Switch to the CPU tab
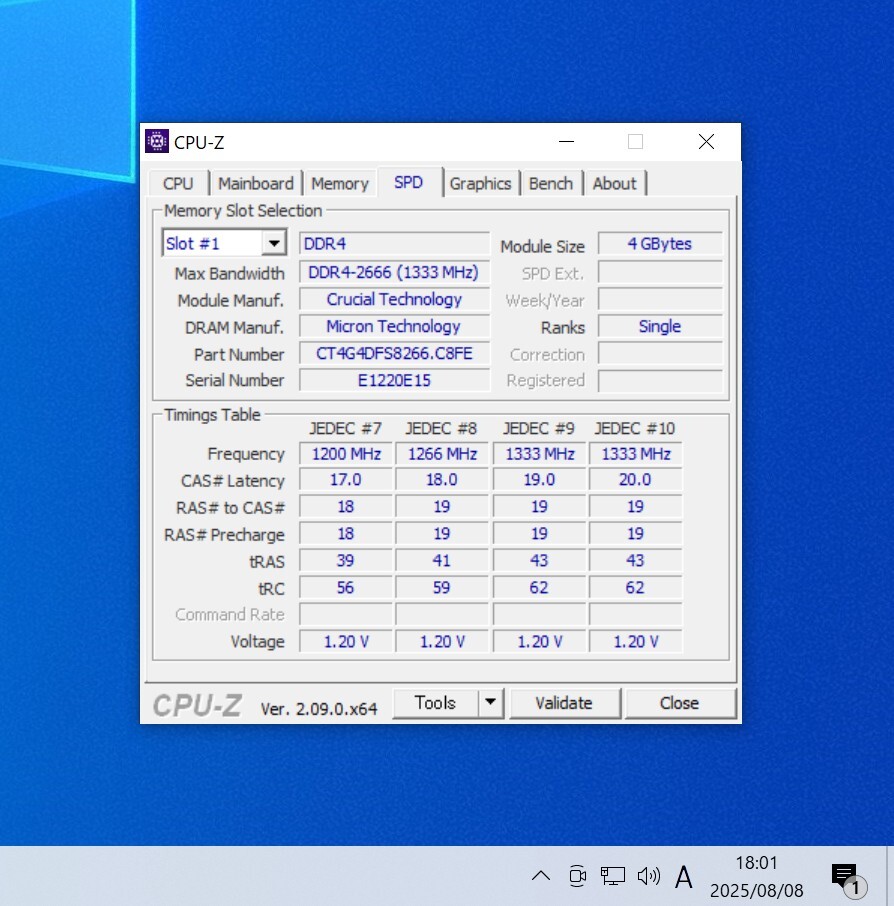 [x=178, y=184]
